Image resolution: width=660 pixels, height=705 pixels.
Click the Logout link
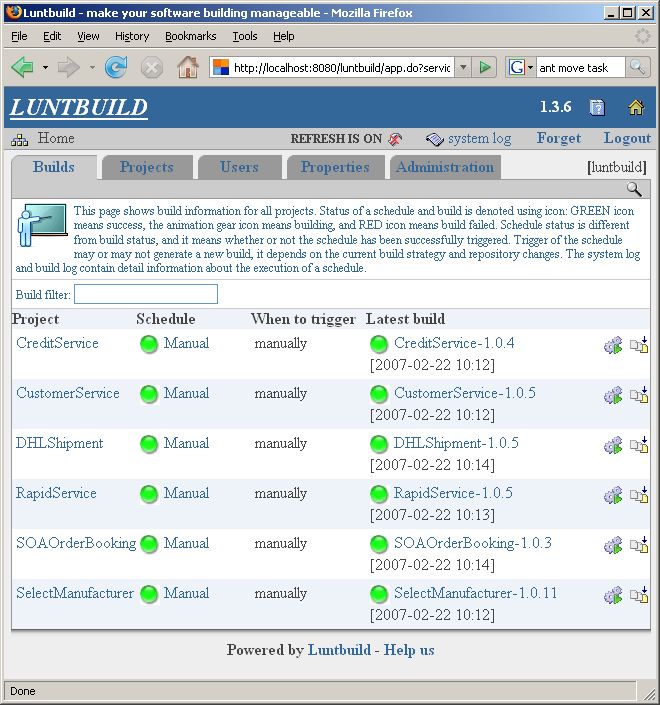point(627,139)
